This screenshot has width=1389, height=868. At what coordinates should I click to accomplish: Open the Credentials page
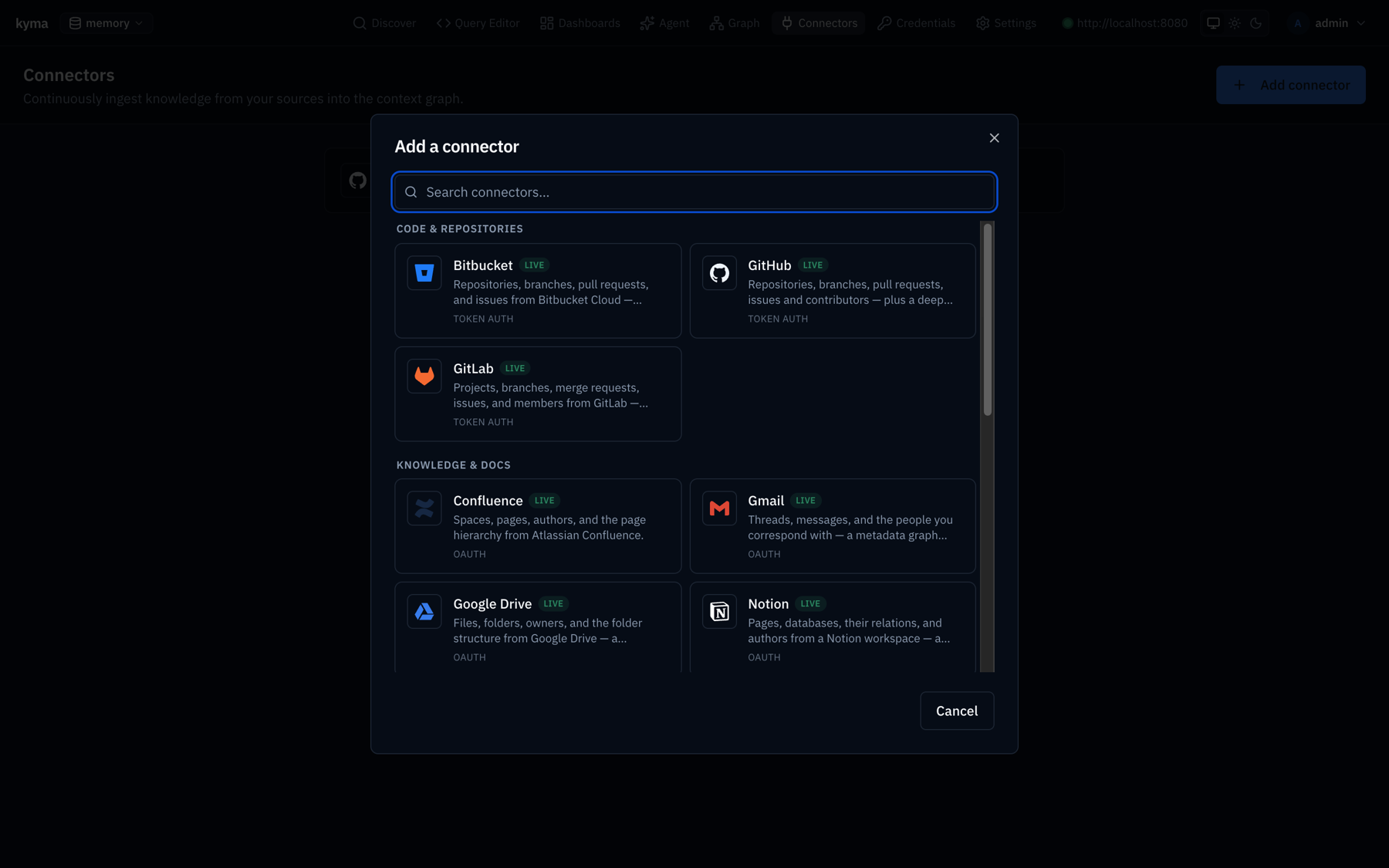[x=917, y=23]
